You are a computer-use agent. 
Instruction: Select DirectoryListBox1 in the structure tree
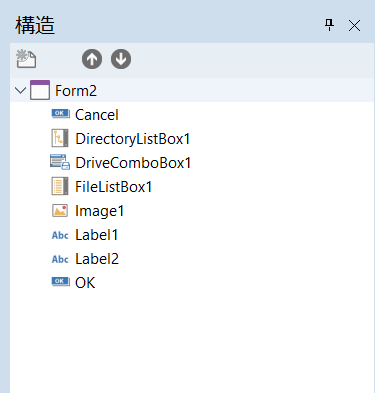tap(133, 139)
